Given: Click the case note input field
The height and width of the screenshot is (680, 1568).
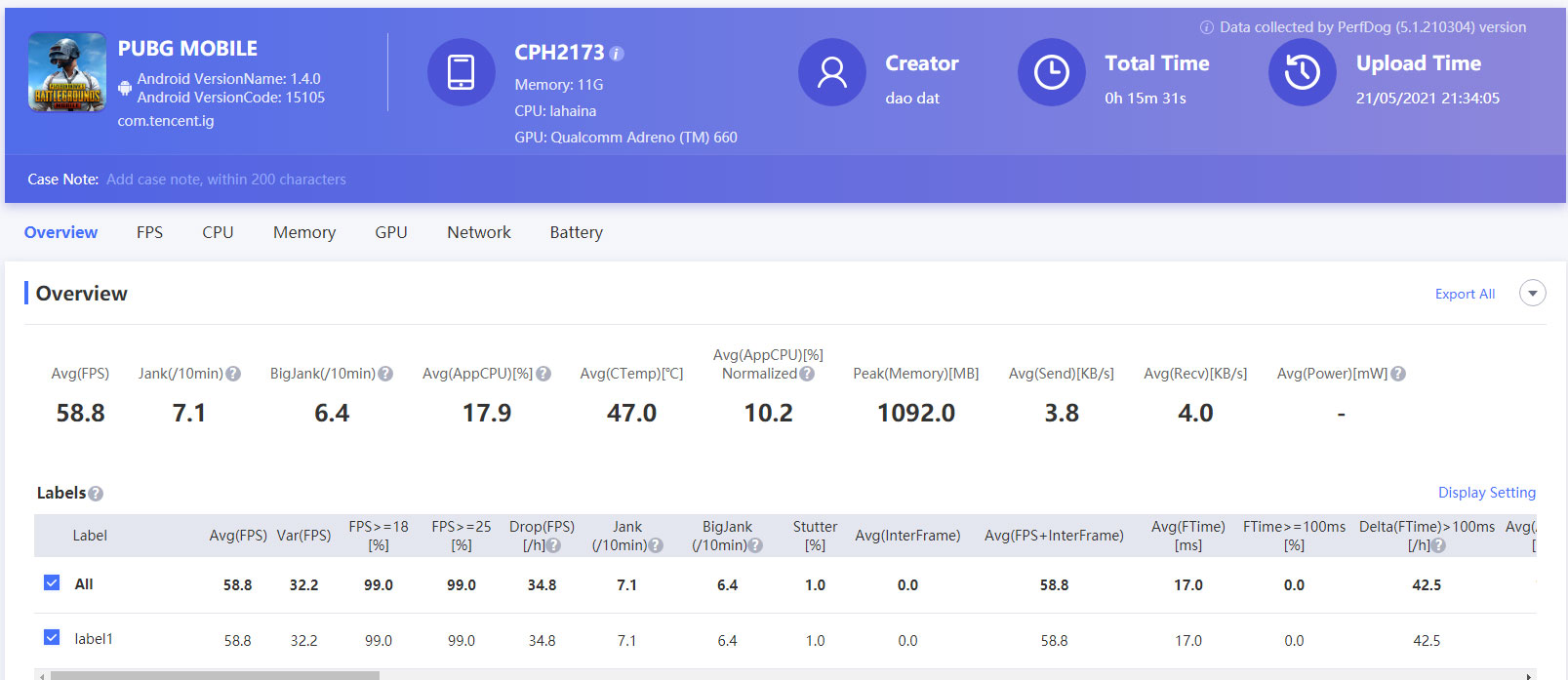Looking at the screenshot, I should pos(226,180).
